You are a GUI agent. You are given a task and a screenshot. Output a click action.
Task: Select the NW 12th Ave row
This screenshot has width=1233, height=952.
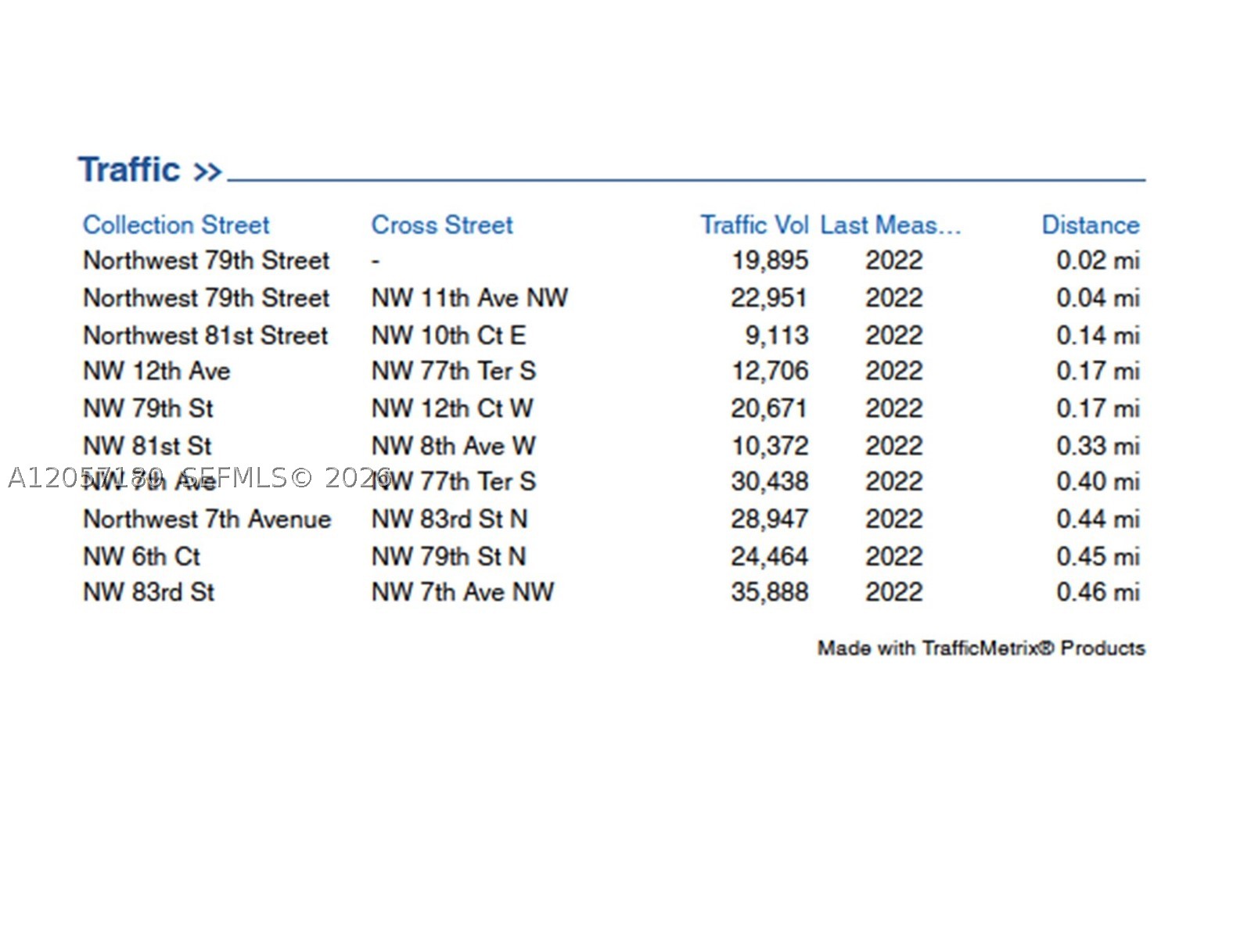click(611, 371)
